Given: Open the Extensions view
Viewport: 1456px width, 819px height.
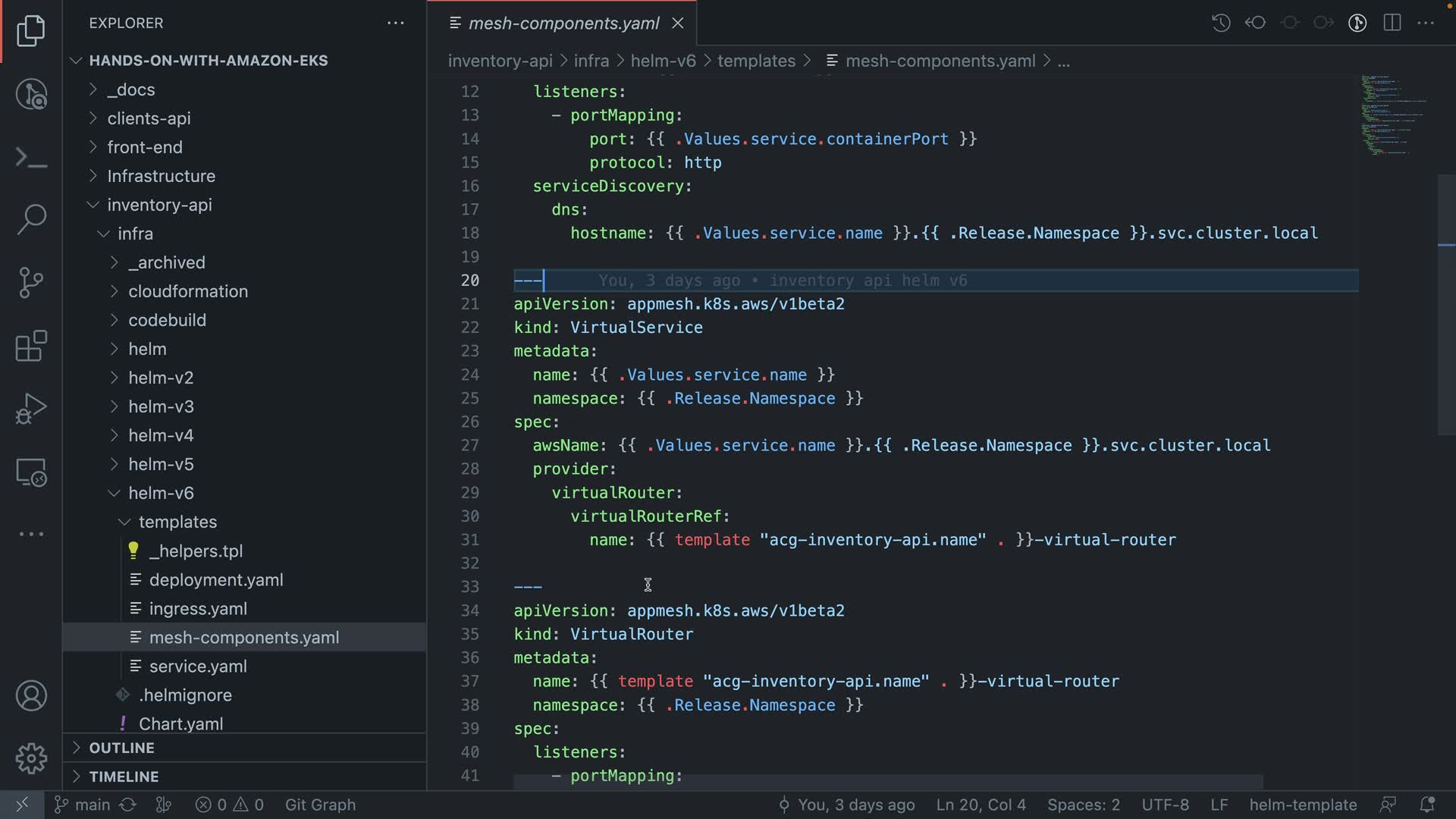Looking at the screenshot, I should coord(31,347).
